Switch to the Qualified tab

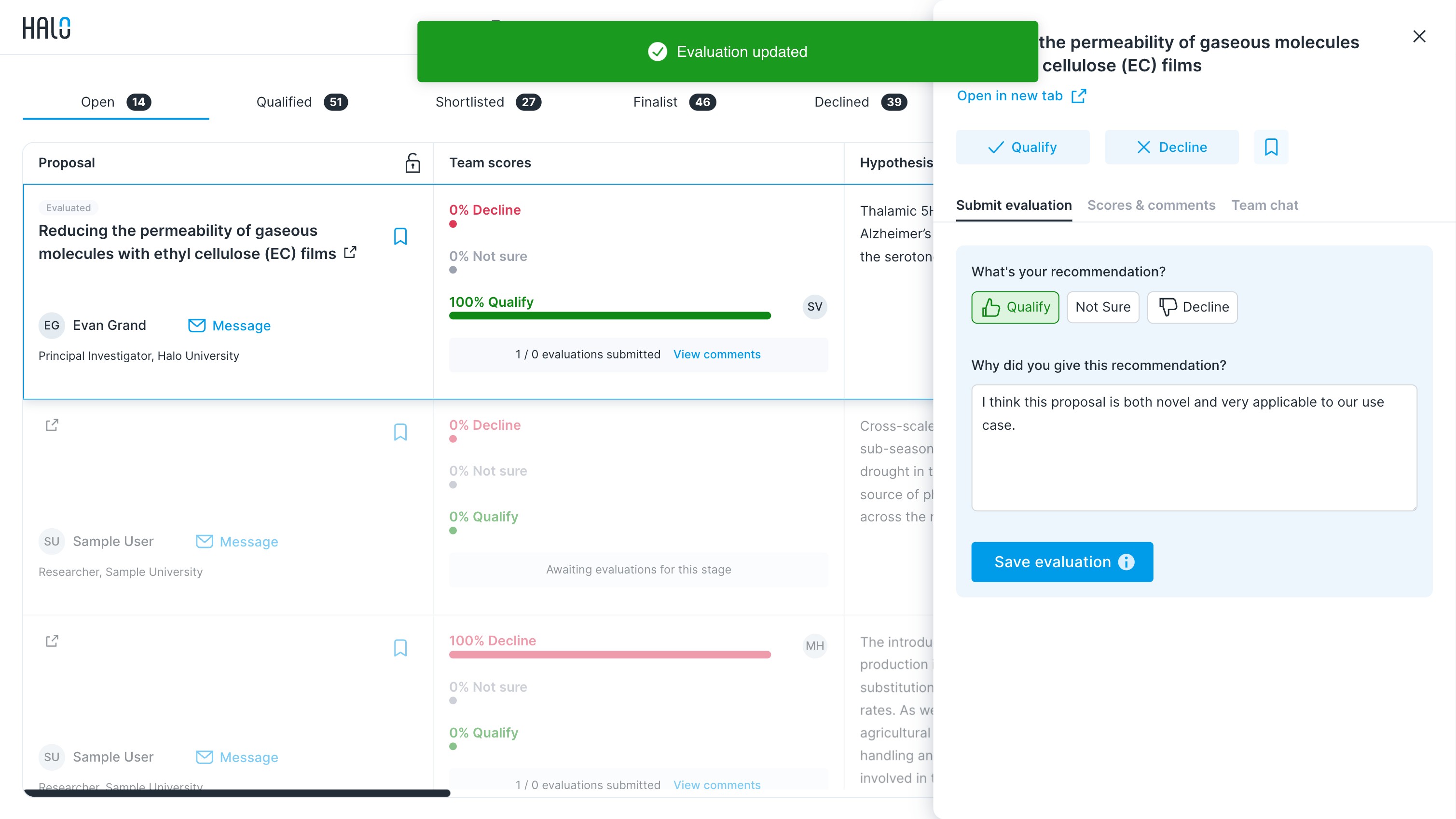coord(302,102)
